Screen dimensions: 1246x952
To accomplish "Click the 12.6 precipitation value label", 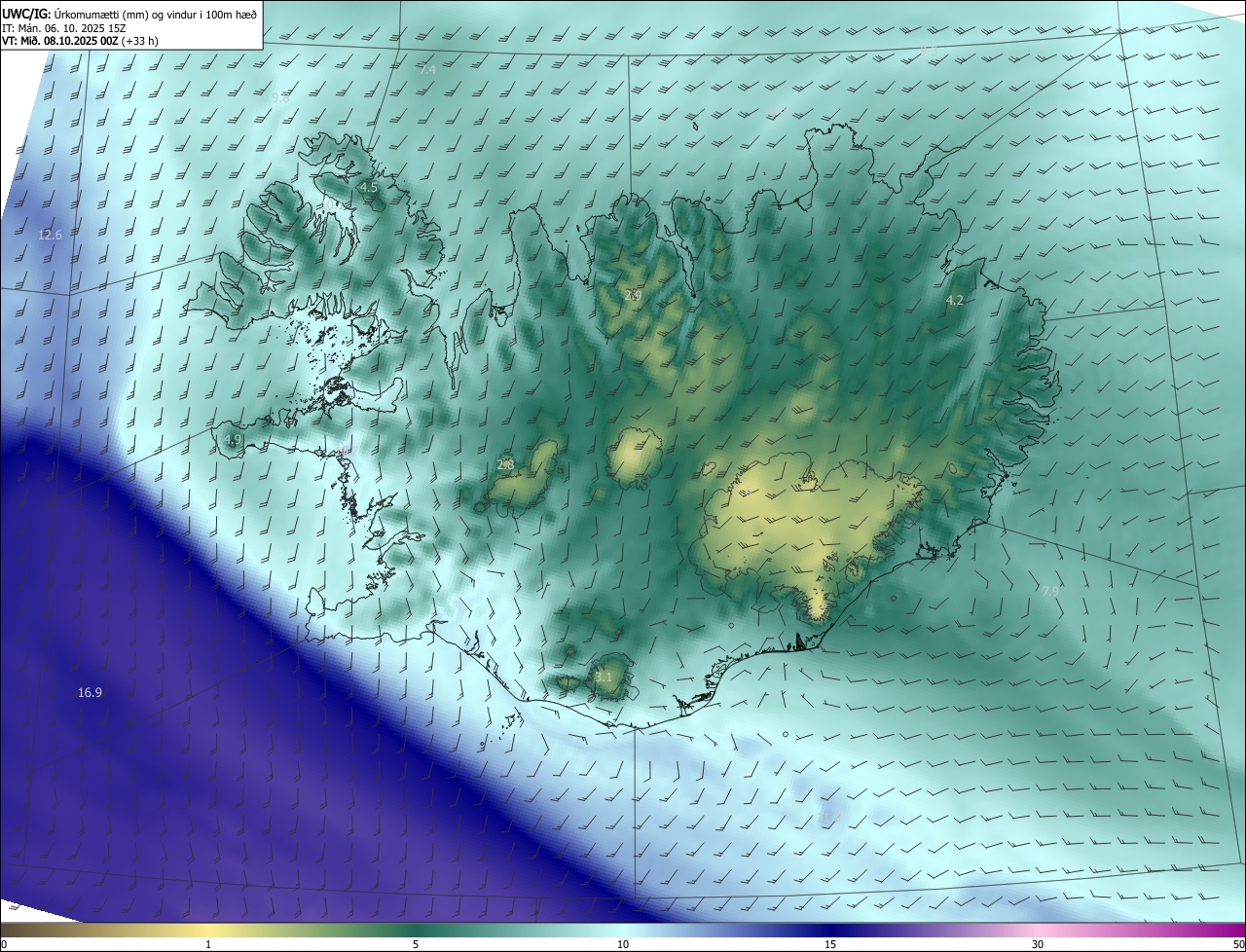I will pos(50,236).
